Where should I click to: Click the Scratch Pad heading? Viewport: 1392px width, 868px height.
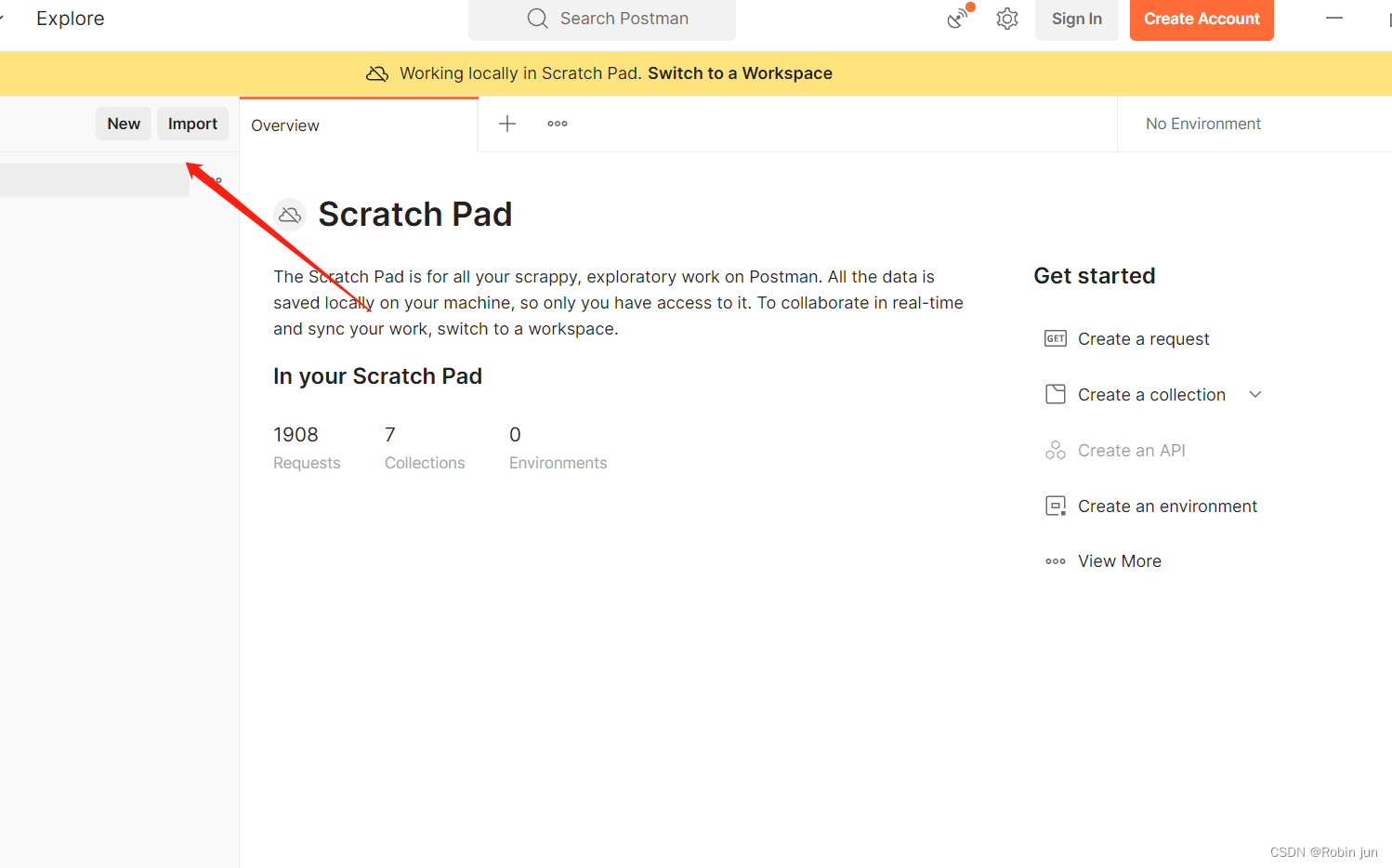point(415,215)
